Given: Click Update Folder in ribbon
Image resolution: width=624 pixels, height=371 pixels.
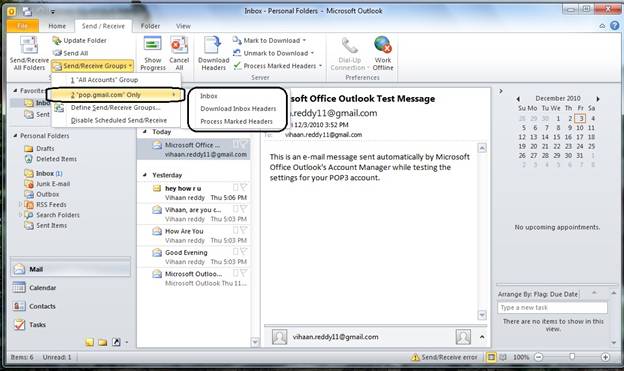Looking at the screenshot, I should (x=80, y=40).
